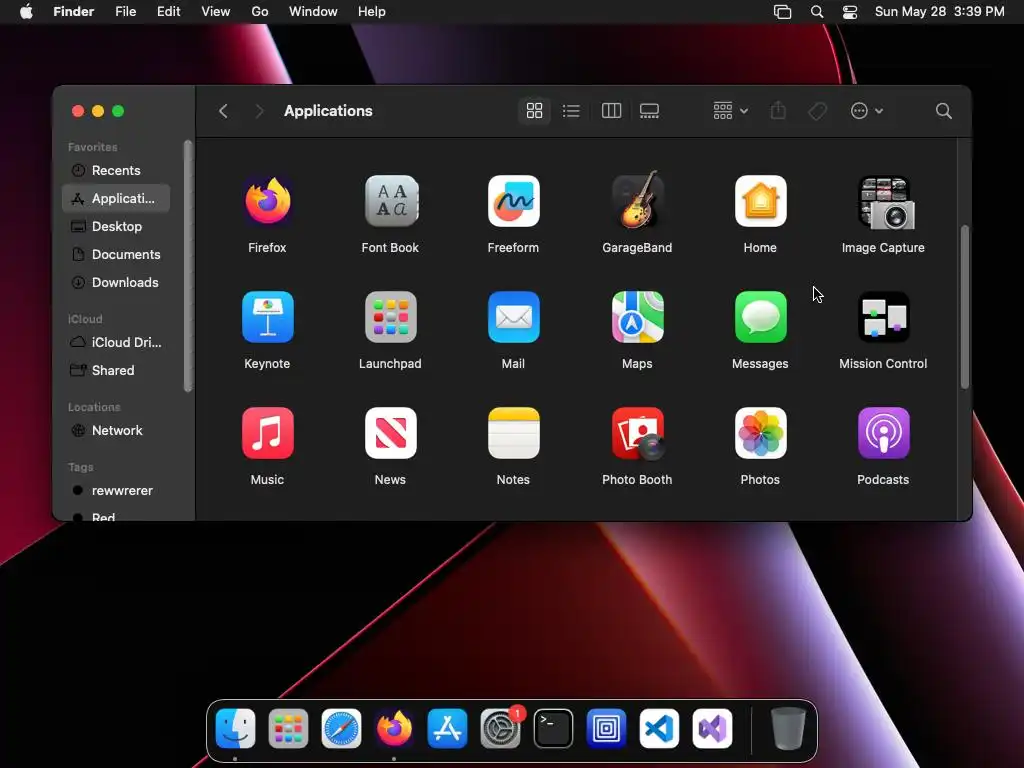The height and width of the screenshot is (768, 1024).
Task: Open the Maps app
Action: [x=637, y=317]
